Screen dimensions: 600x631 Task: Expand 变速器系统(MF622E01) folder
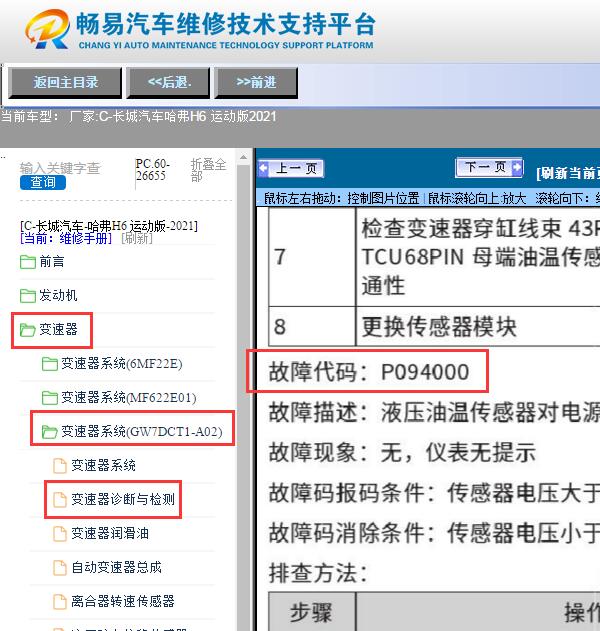tap(129, 398)
